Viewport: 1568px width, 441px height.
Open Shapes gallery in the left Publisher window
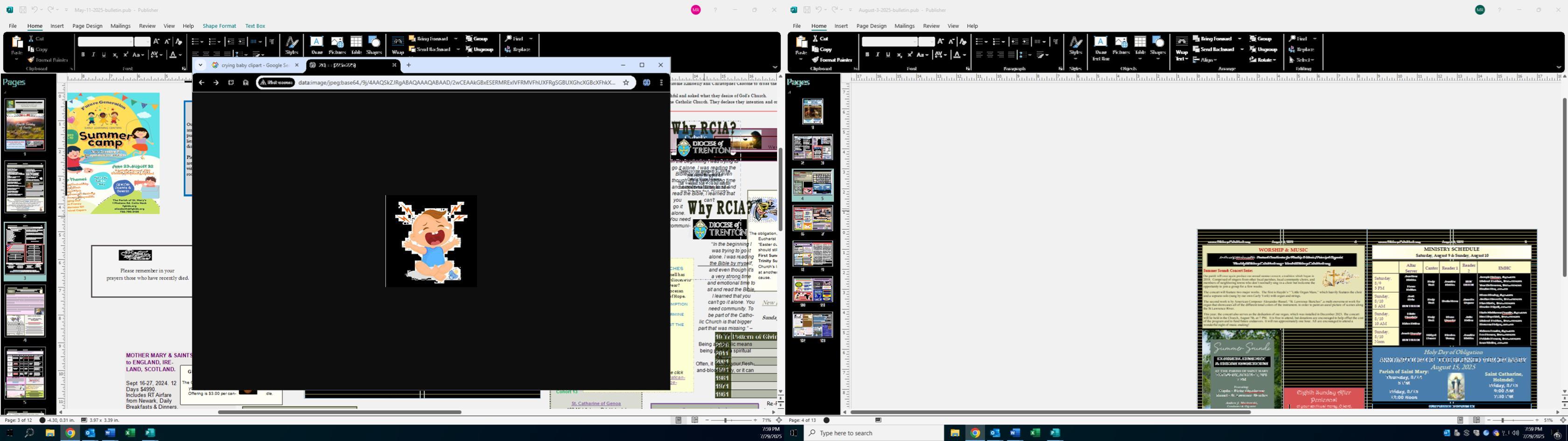(x=374, y=46)
